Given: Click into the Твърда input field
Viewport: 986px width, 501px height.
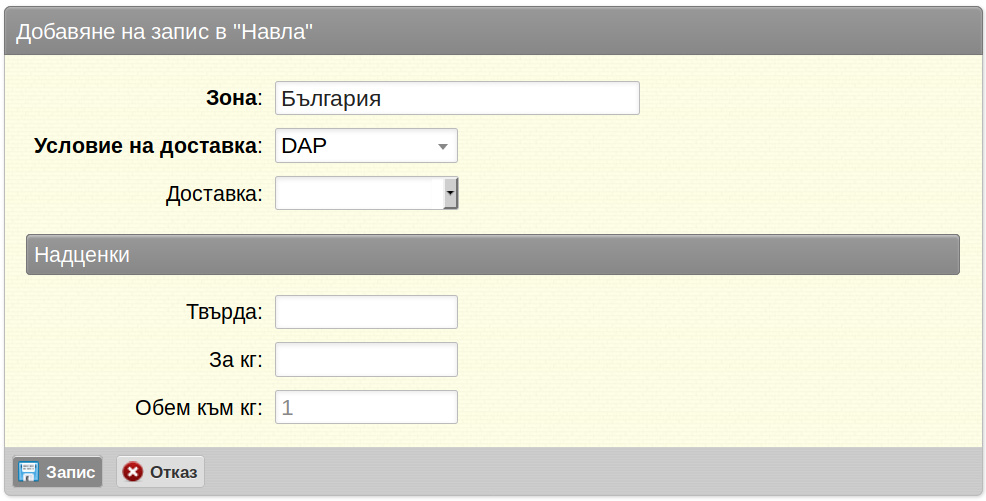Looking at the screenshot, I should pos(366,312).
